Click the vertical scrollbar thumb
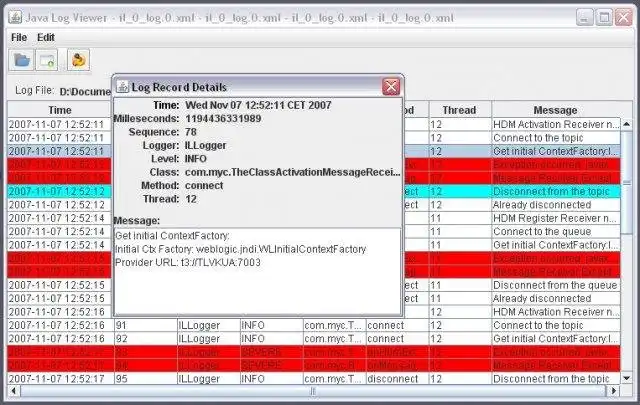Image resolution: width=640 pixels, height=405 pixels. pyautogui.click(x=627, y=182)
